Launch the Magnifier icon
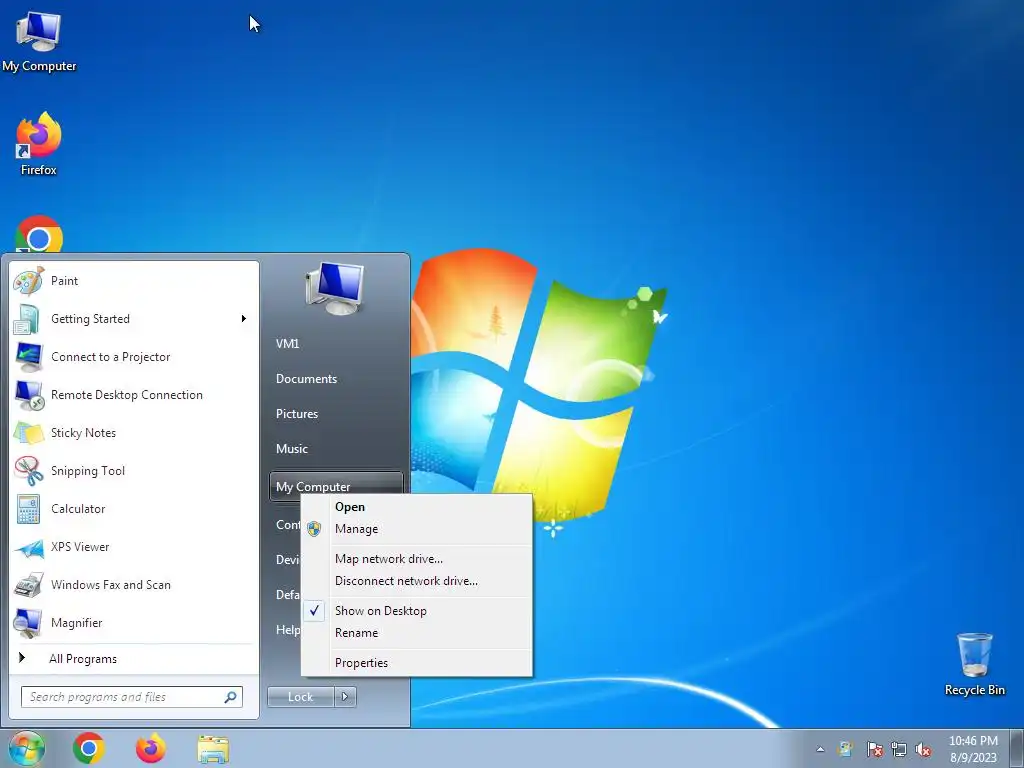This screenshot has width=1024, height=768. (28, 623)
